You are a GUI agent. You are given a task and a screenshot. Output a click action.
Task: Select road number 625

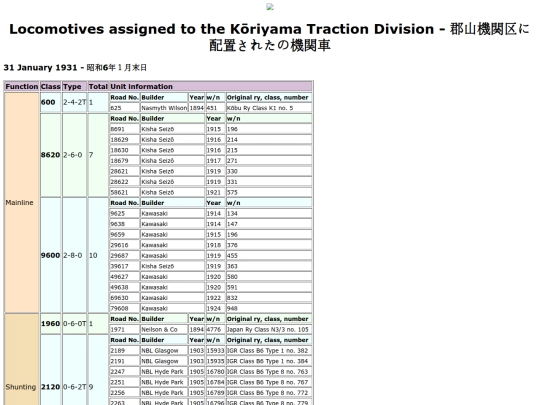point(125,108)
